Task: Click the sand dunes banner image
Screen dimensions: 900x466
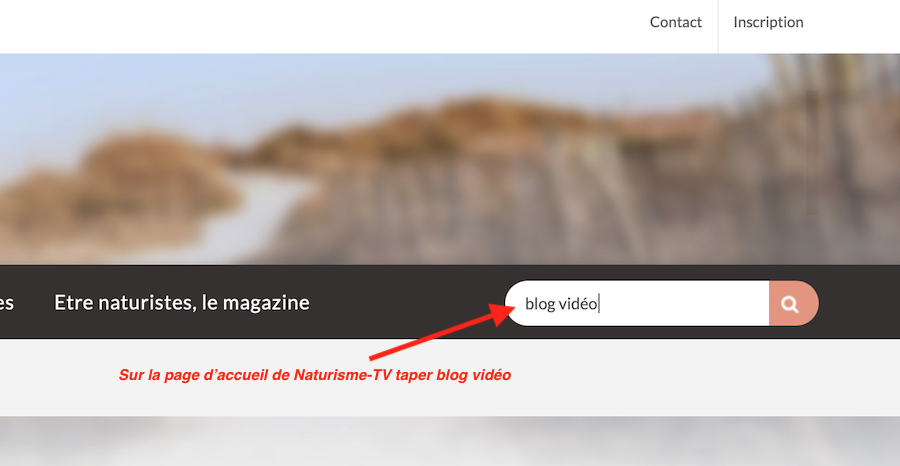Action: tap(450, 159)
